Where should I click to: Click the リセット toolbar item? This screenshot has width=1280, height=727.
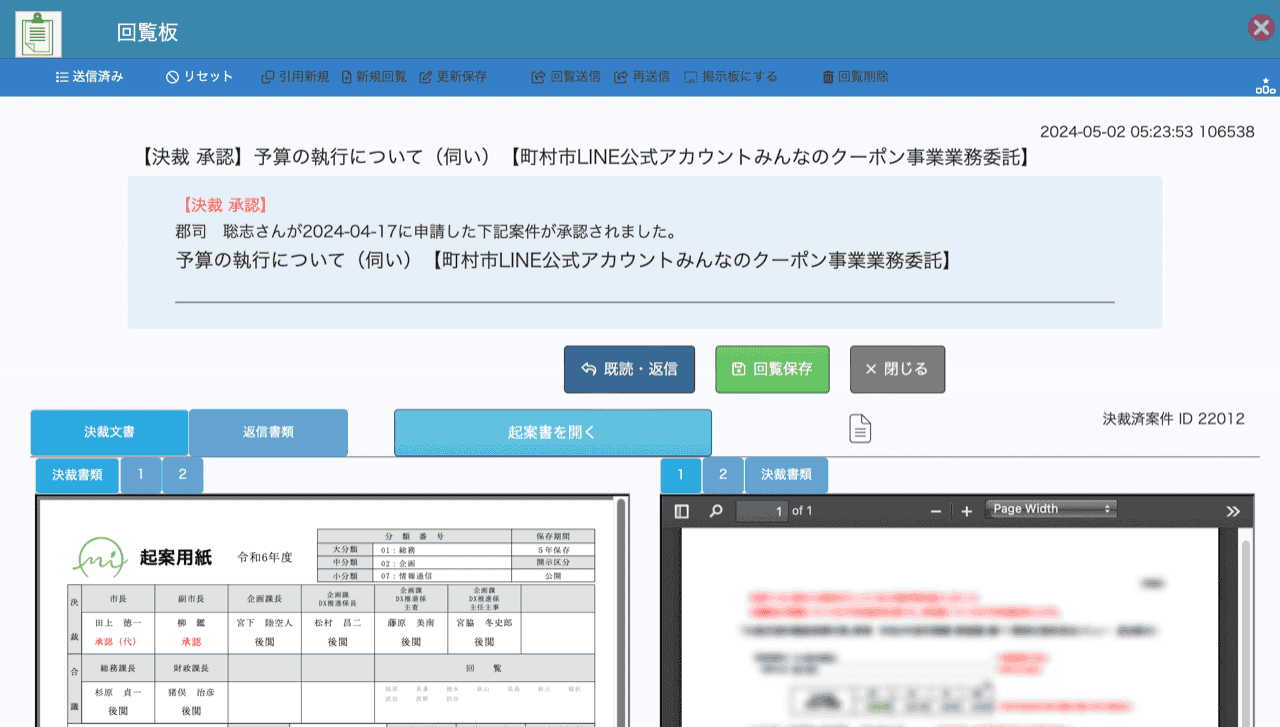pos(200,77)
